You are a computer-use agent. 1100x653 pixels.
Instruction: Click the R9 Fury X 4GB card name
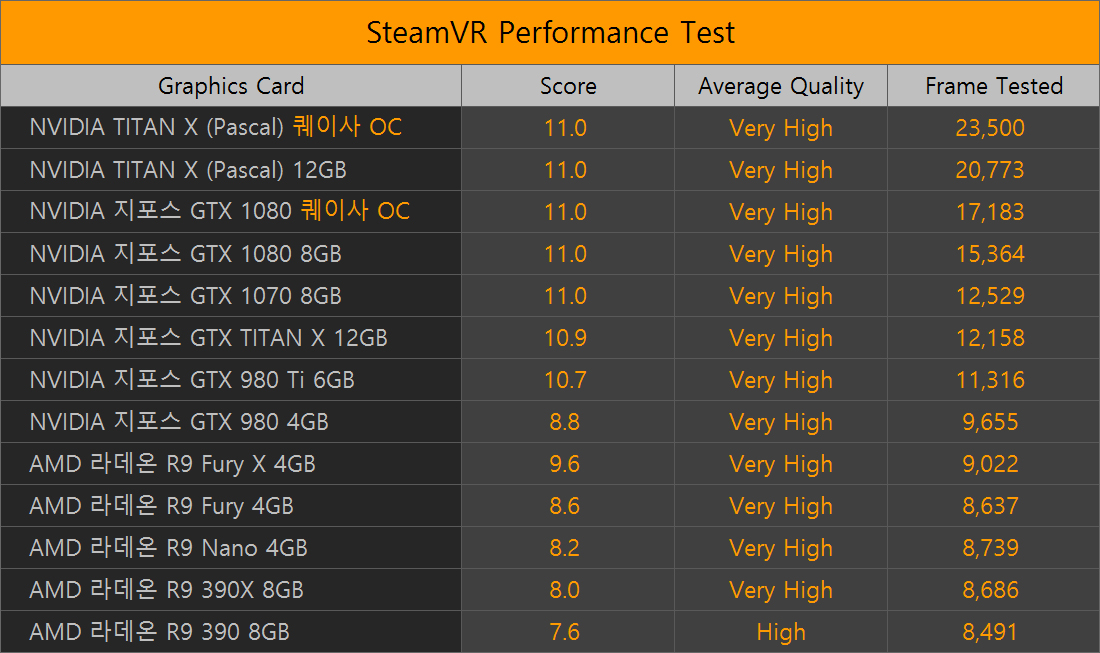[x=173, y=464]
